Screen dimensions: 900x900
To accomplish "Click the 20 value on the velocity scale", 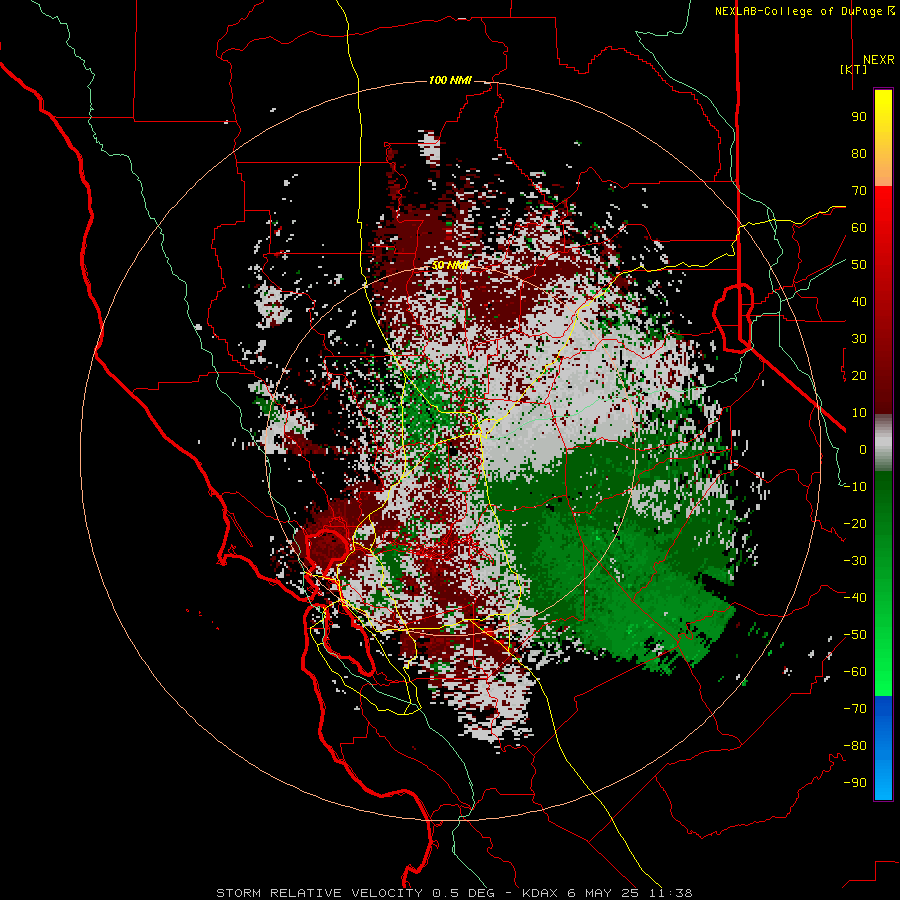I will pyautogui.click(x=859, y=376).
